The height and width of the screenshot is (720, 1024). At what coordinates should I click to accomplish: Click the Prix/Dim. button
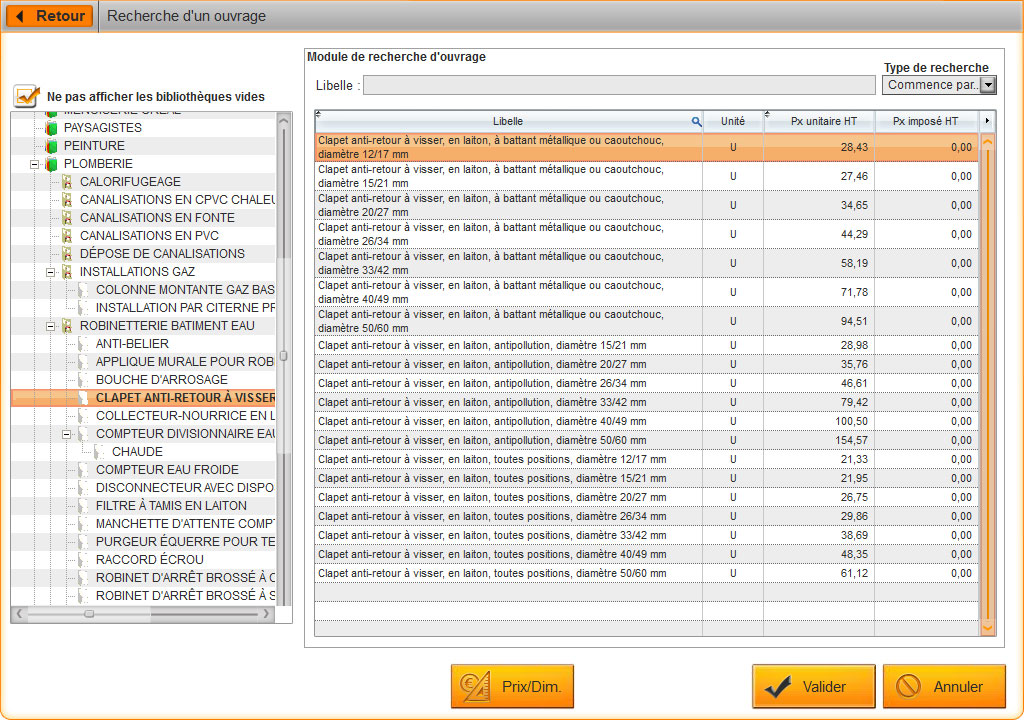click(x=512, y=686)
